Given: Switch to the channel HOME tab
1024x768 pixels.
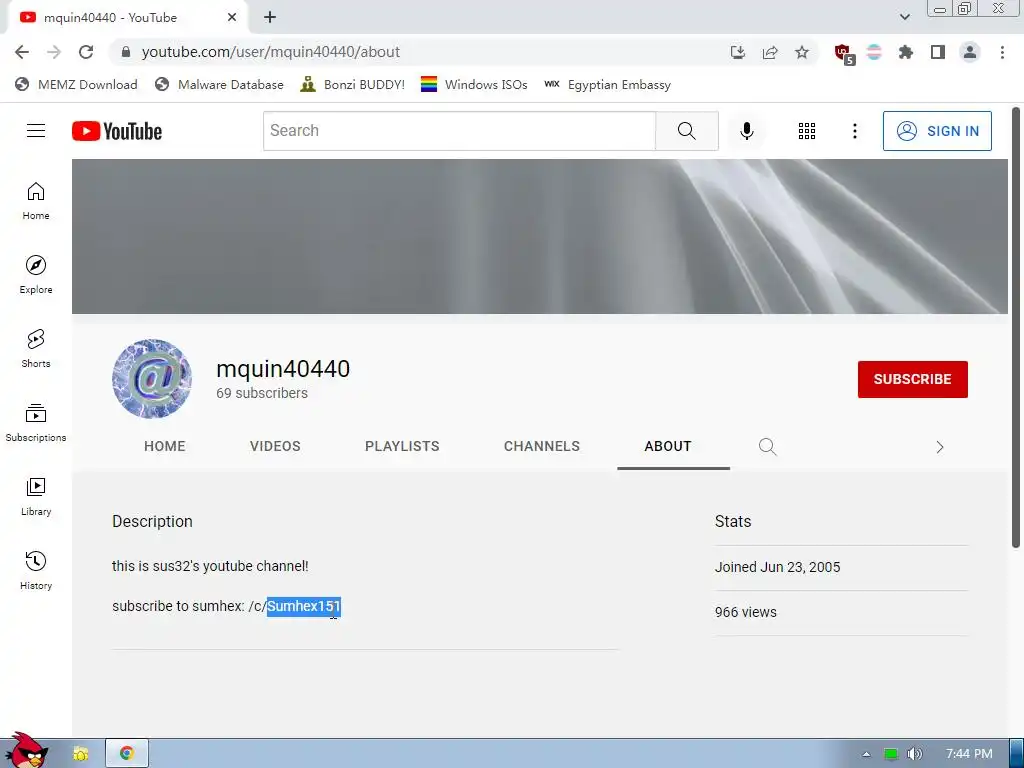Looking at the screenshot, I should point(165,446).
